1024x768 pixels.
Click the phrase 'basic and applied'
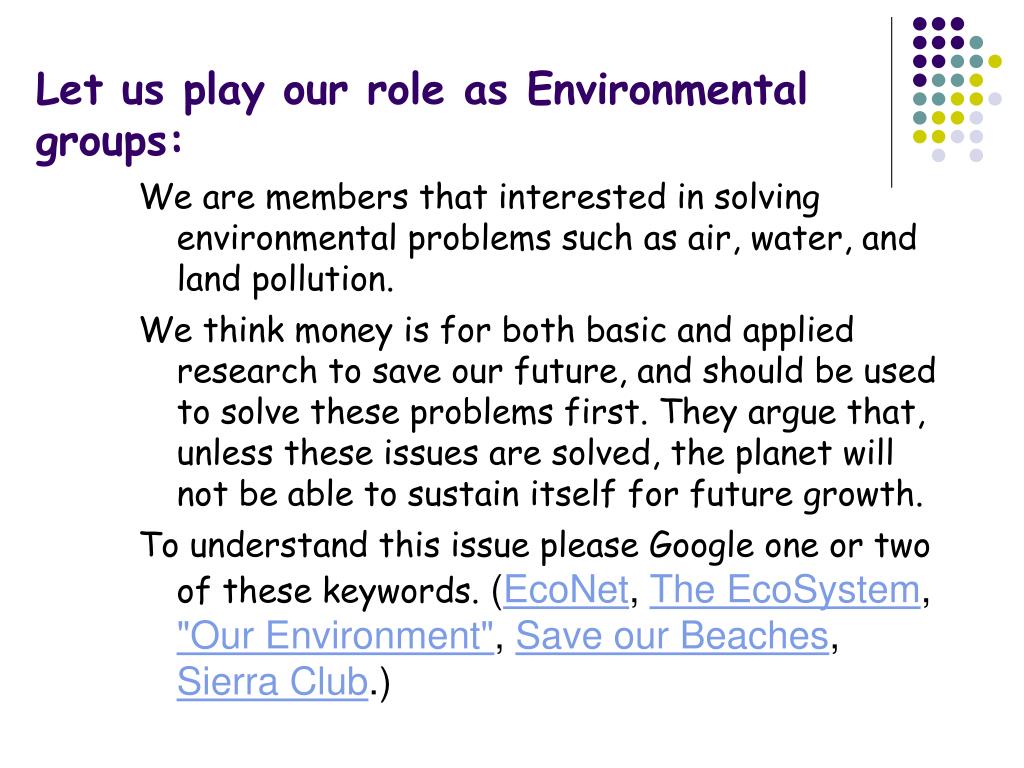(x=720, y=330)
